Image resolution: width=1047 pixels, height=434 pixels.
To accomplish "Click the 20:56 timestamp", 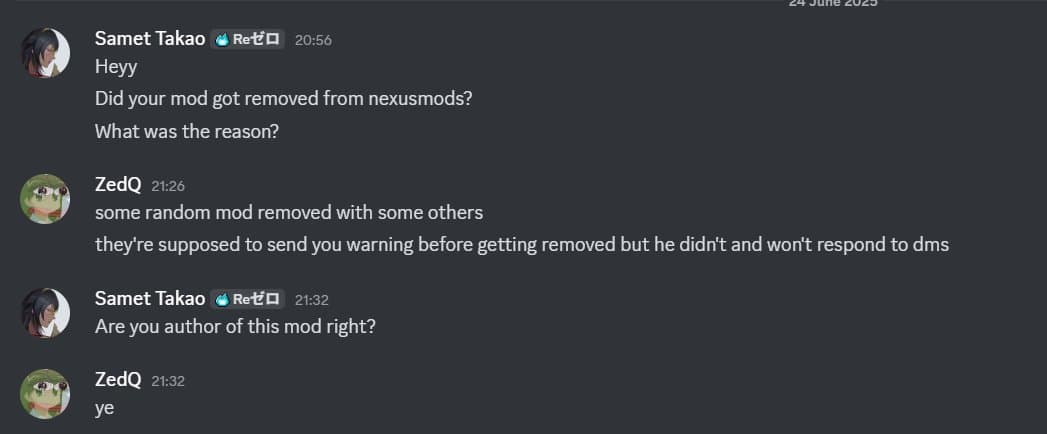I will coord(313,40).
